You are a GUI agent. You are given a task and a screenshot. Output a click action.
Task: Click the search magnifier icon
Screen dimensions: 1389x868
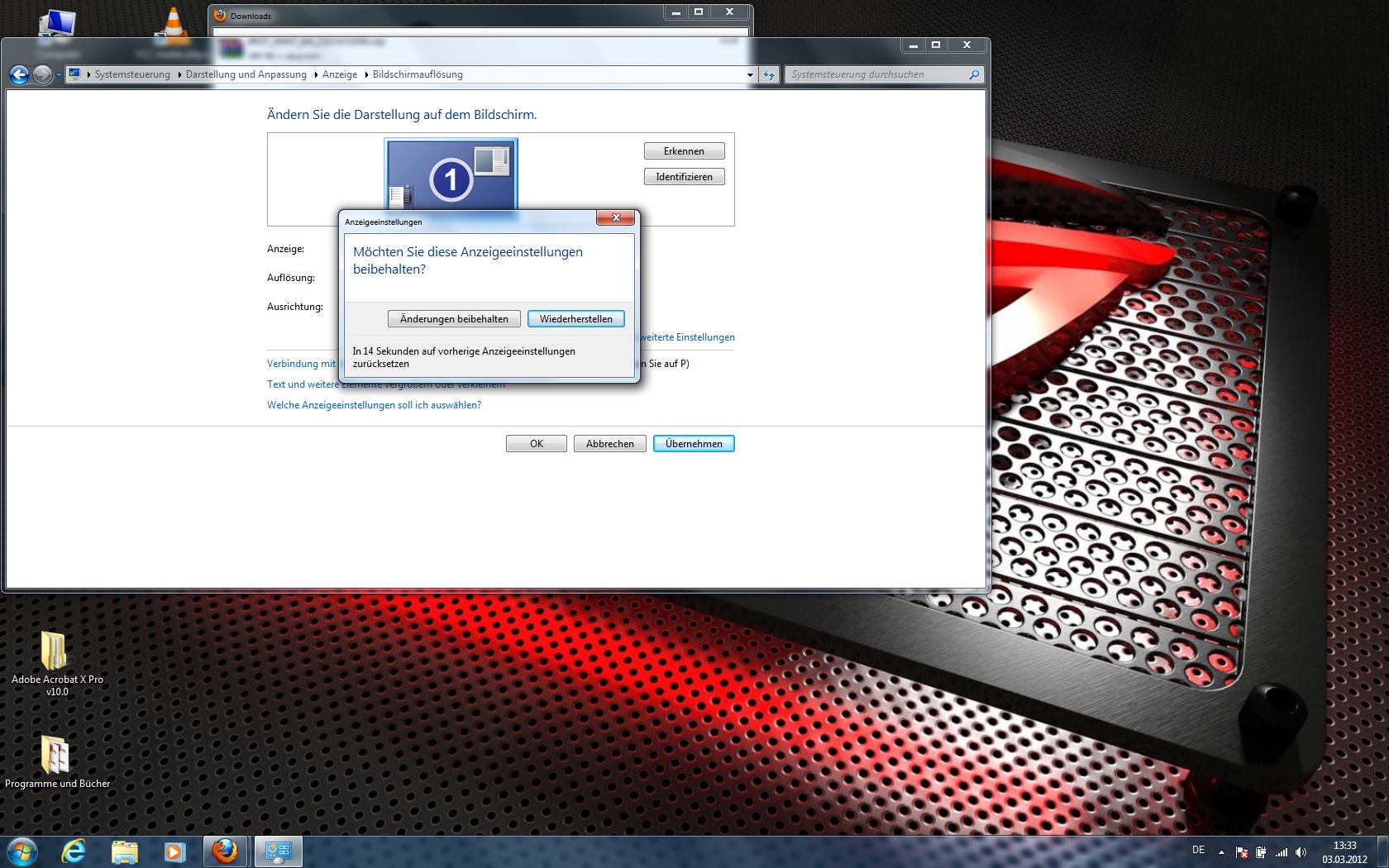pyautogui.click(x=974, y=74)
